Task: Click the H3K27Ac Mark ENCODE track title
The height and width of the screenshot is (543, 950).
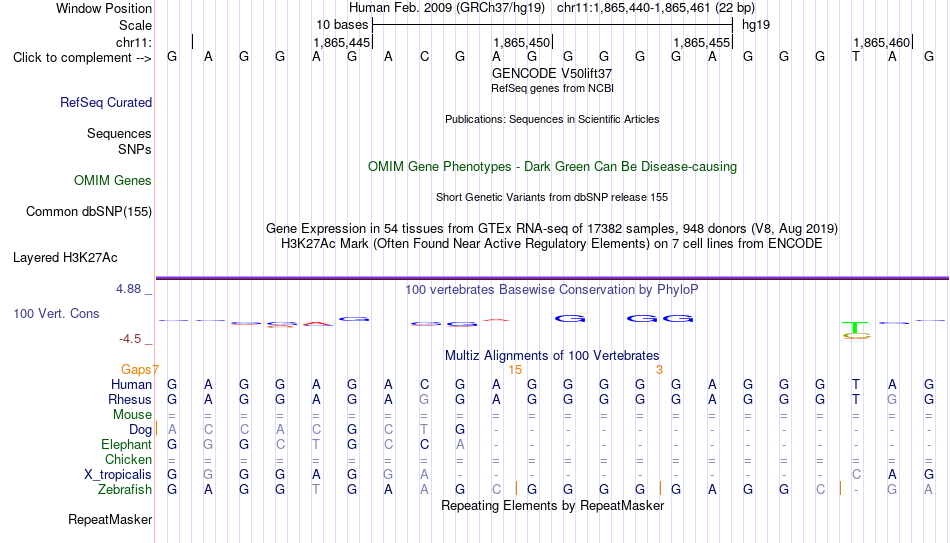Action: pyautogui.click(x=552, y=244)
